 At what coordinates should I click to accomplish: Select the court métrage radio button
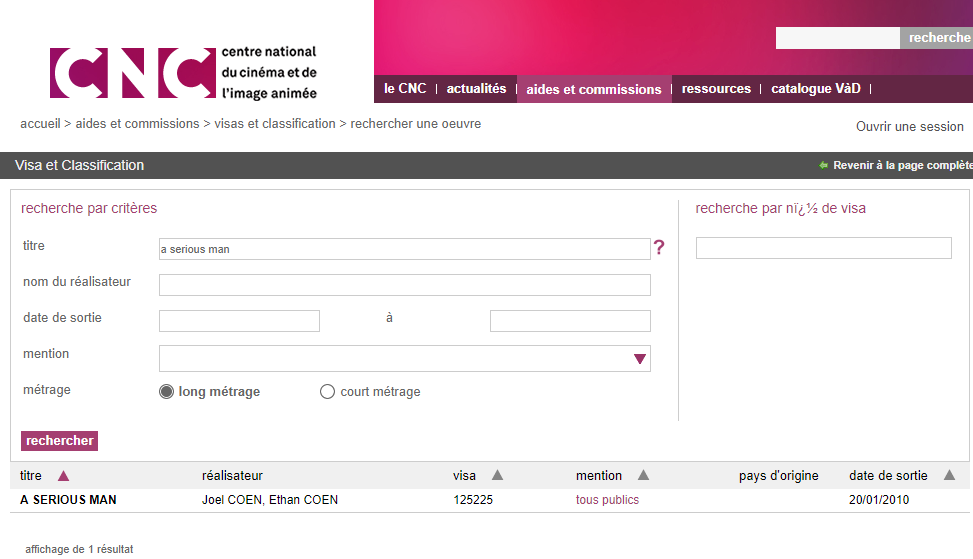click(x=327, y=392)
